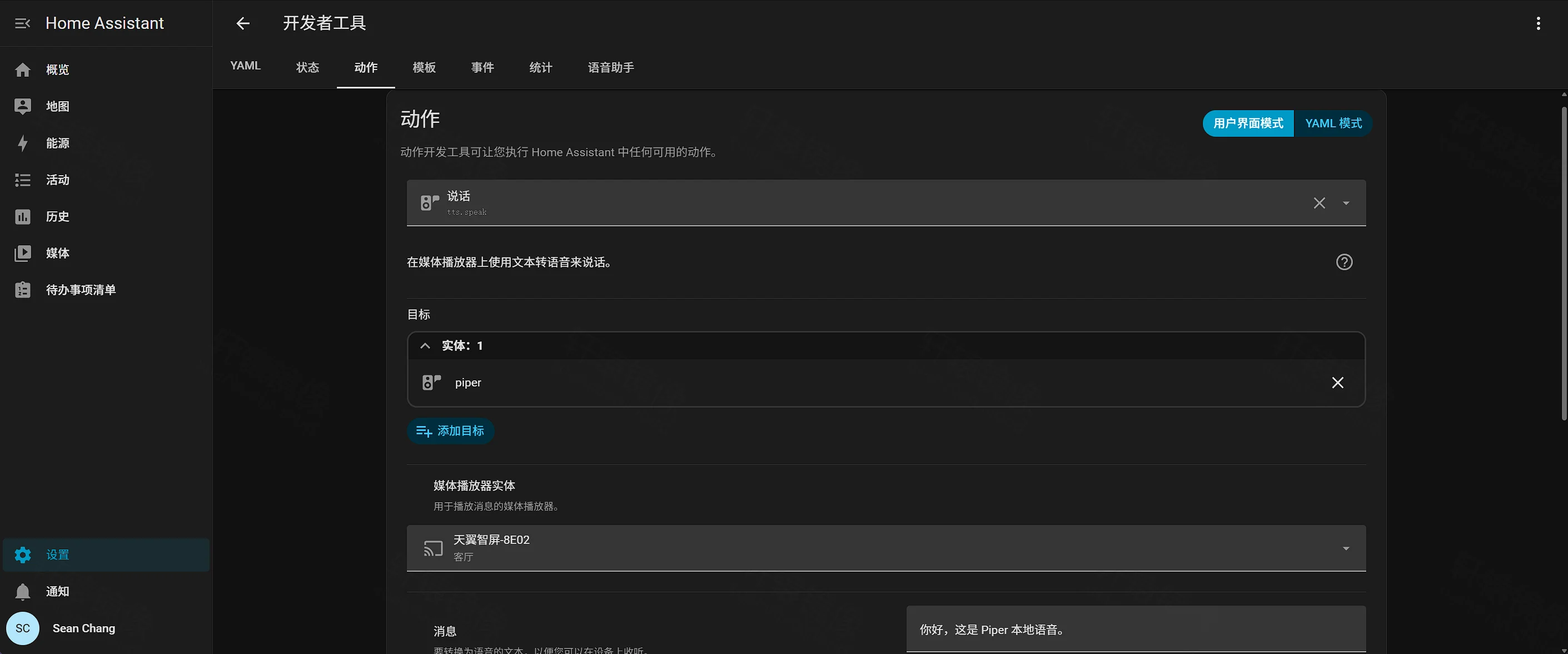Click the 目标 section label
1568x654 pixels.
418,315
